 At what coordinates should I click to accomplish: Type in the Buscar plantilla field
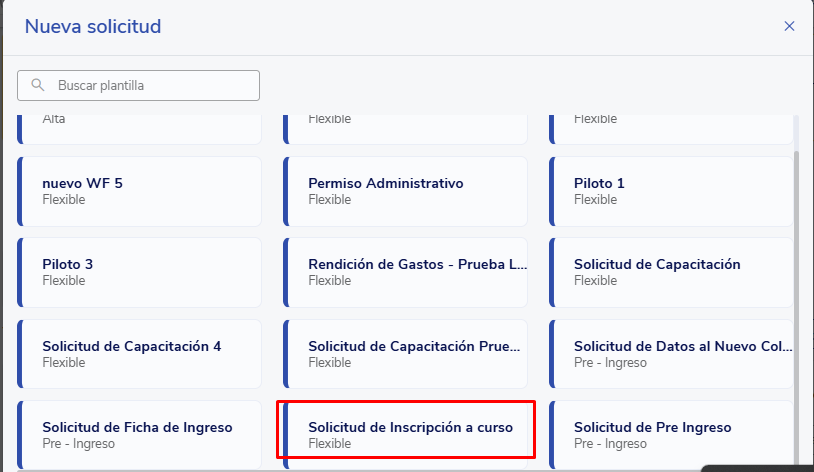[150, 86]
